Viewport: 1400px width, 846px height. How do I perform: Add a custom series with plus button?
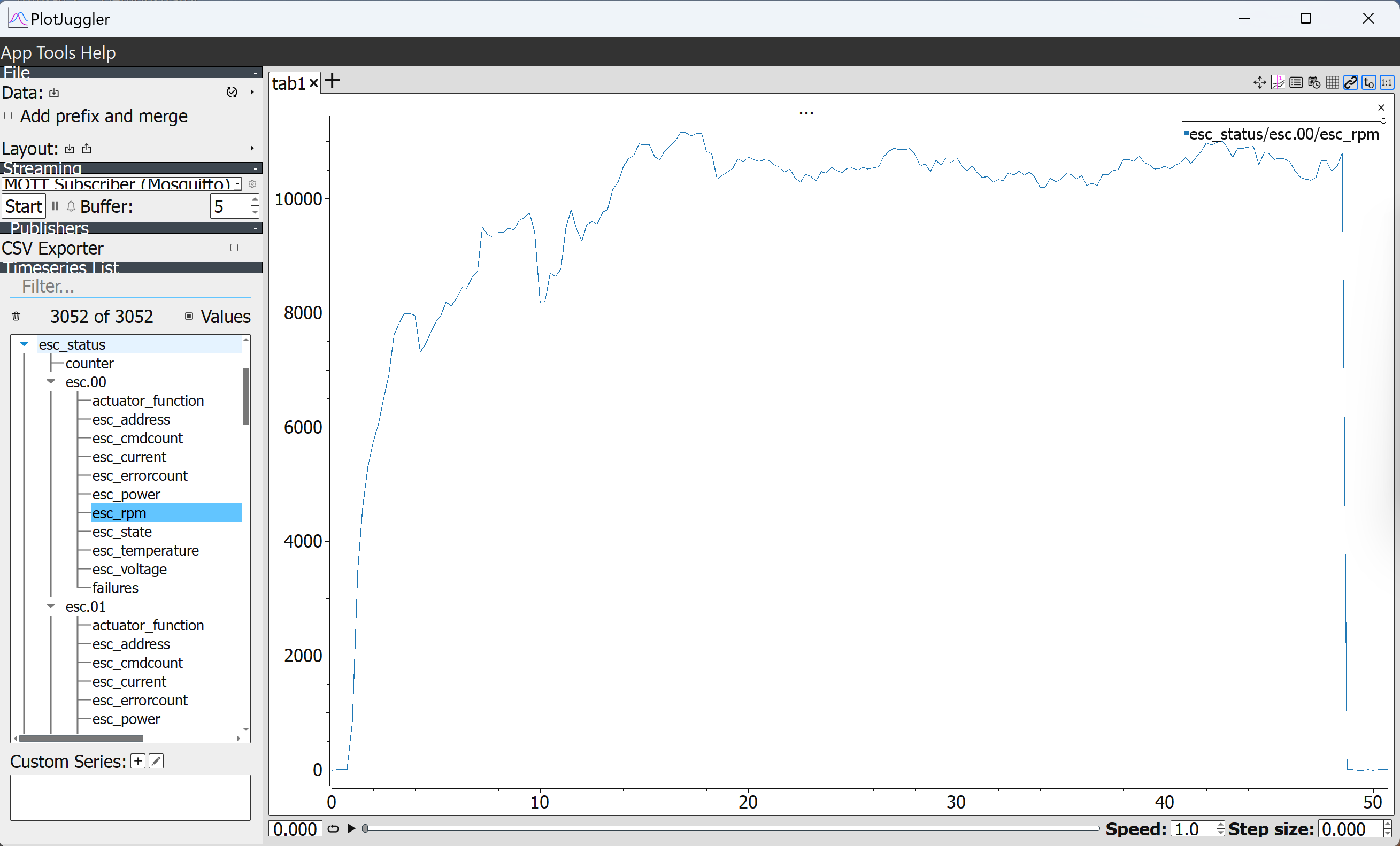coord(138,761)
